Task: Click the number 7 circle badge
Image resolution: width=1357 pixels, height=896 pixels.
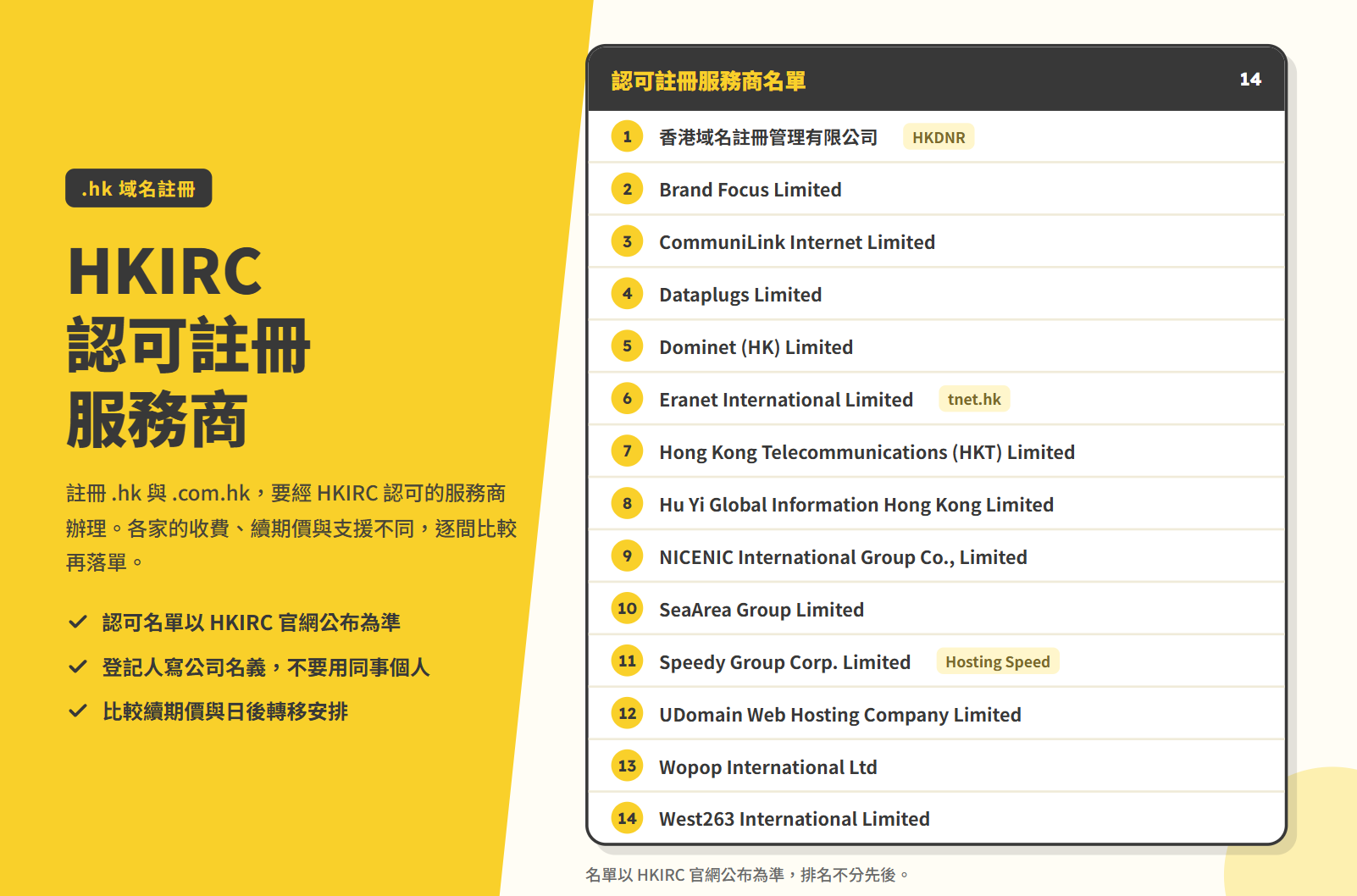Action: pyautogui.click(x=627, y=451)
